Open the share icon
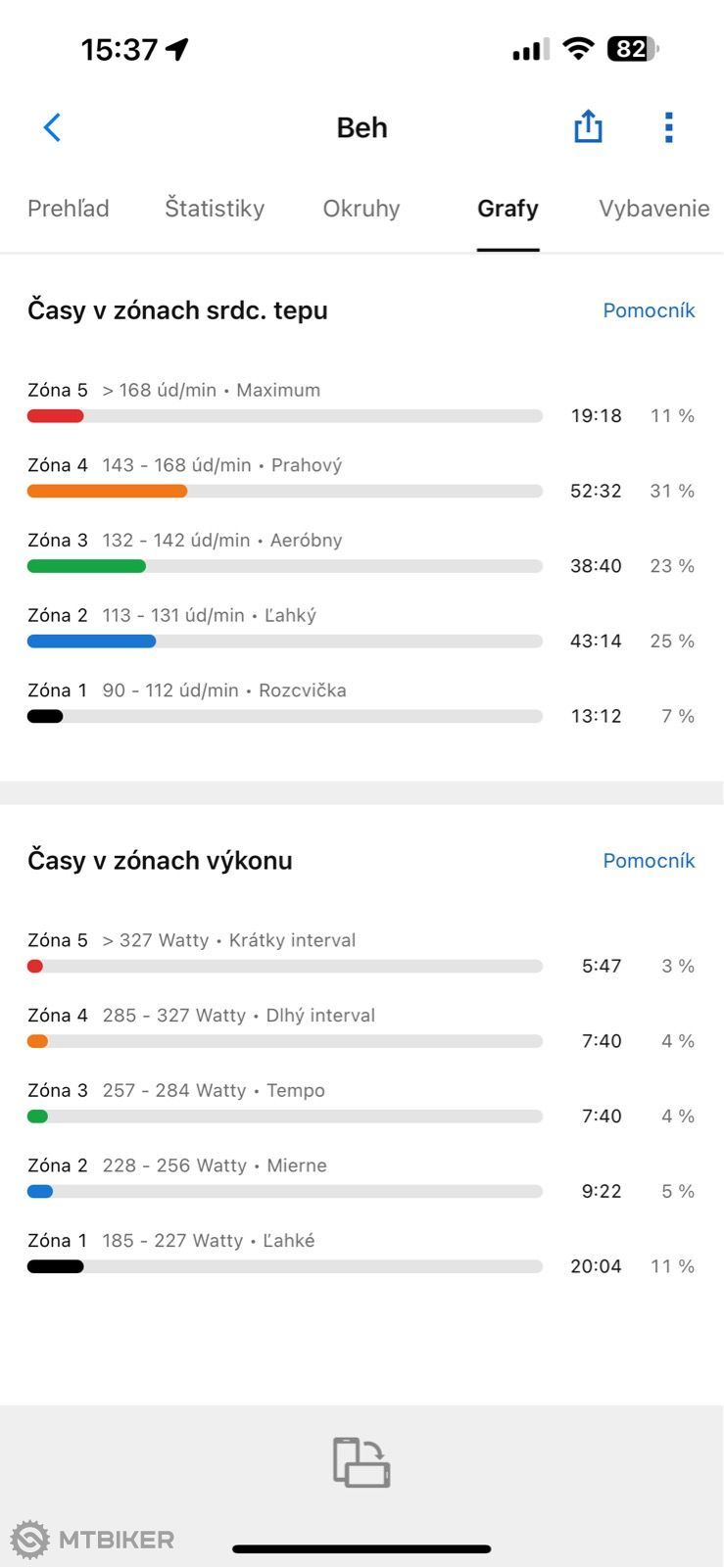The height and width of the screenshot is (1568, 724). click(588, 126)
